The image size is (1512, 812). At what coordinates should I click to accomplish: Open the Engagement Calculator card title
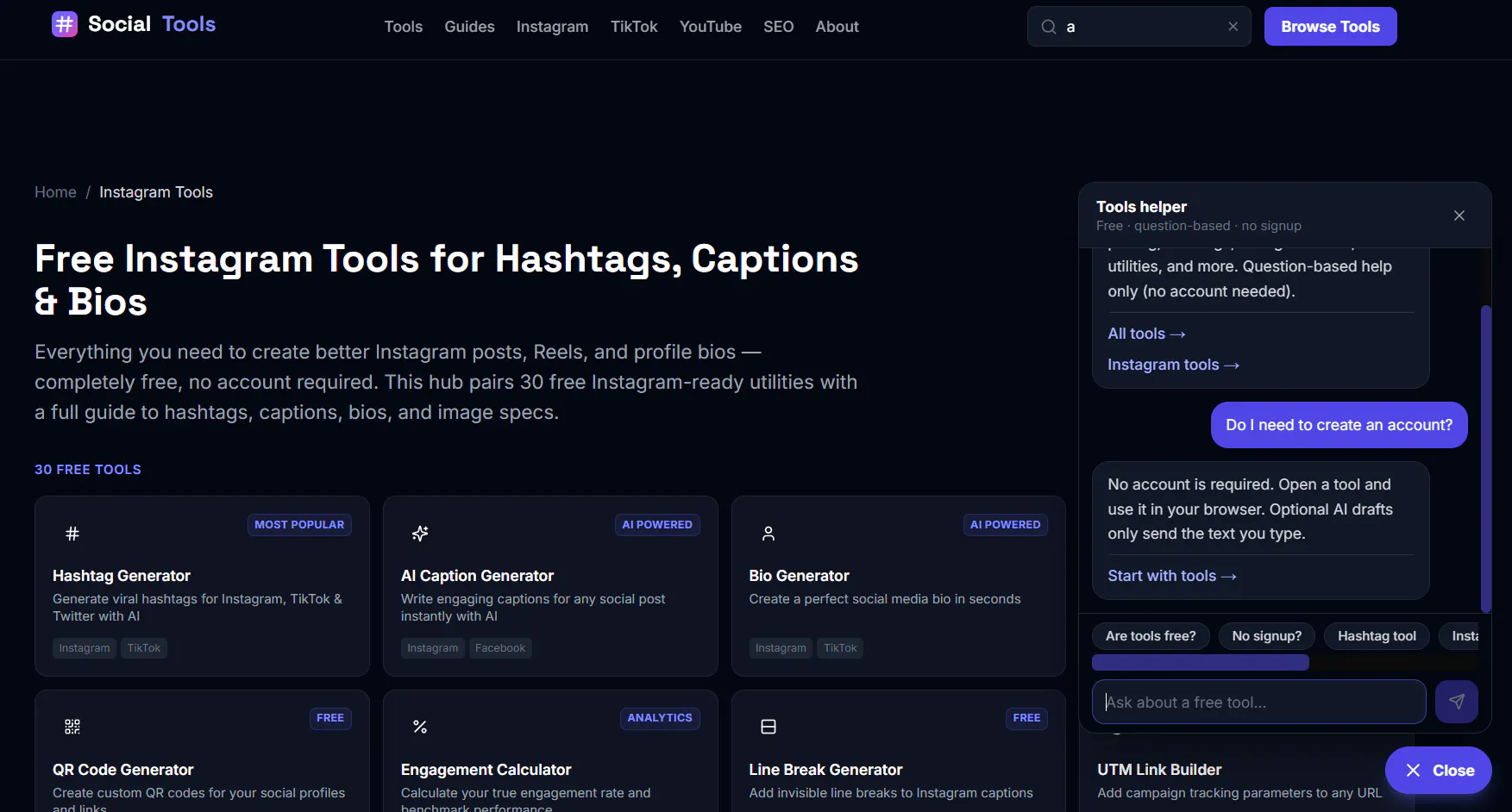[486, 770]
